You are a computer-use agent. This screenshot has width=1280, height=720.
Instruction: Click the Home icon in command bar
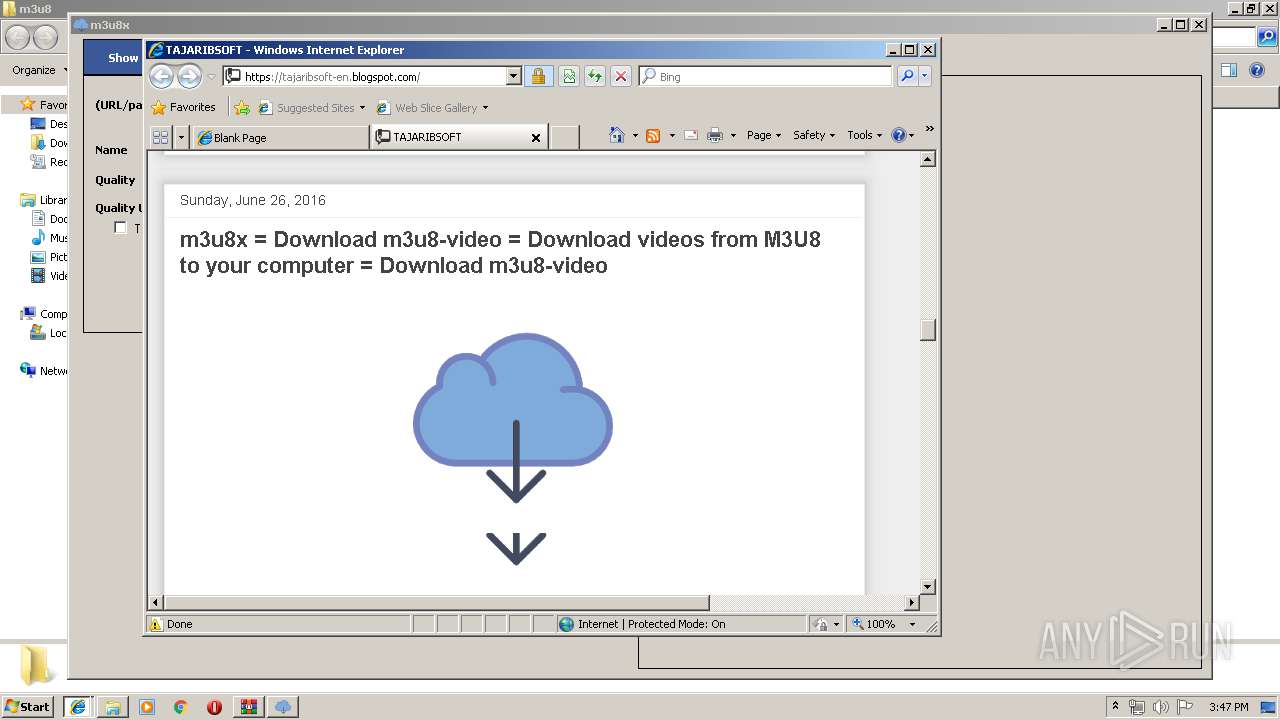point(617,135)
